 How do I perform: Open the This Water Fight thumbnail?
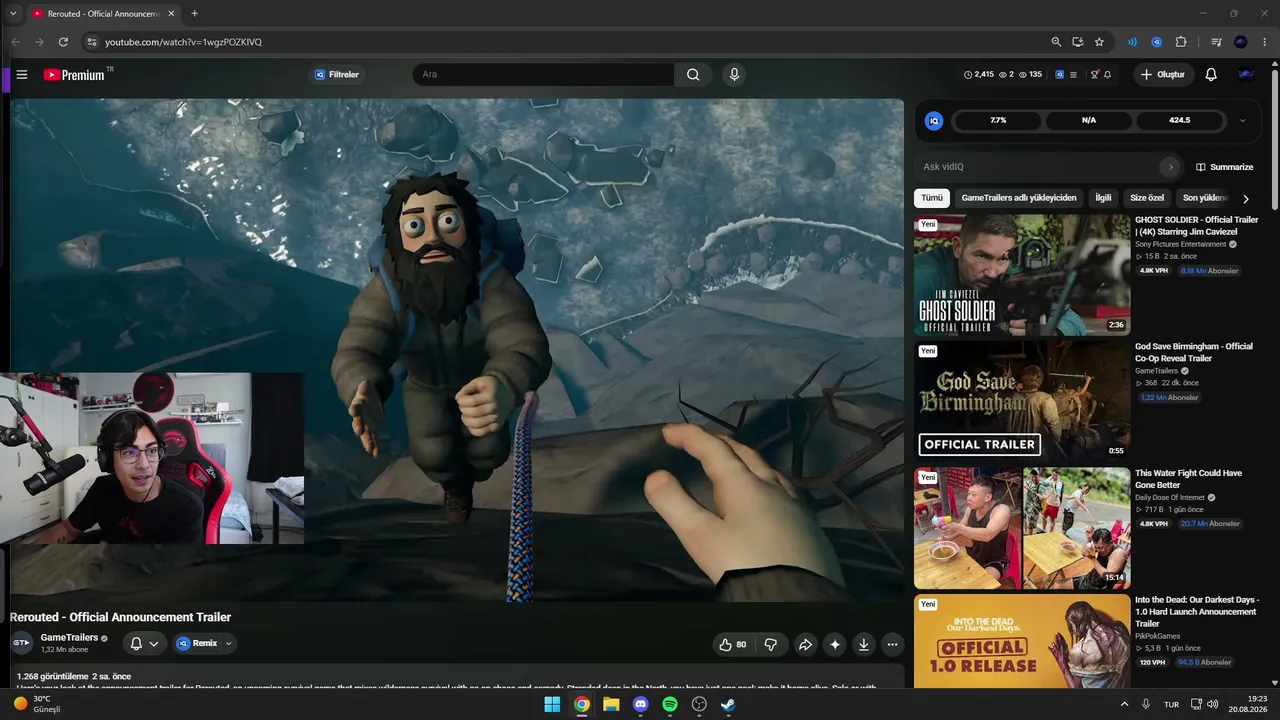pyautogui.click(x=1022, y=528)
